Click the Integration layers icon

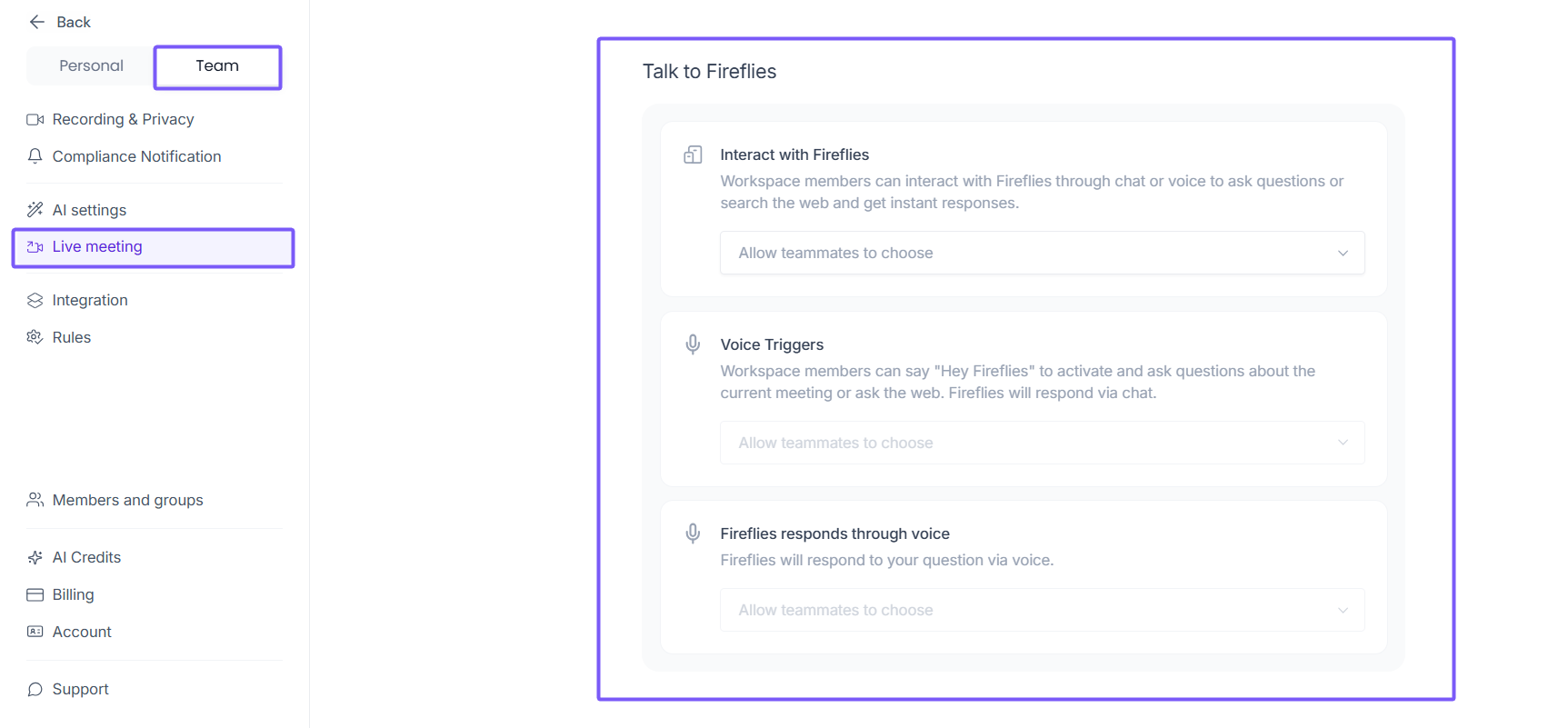pos(35,301)
